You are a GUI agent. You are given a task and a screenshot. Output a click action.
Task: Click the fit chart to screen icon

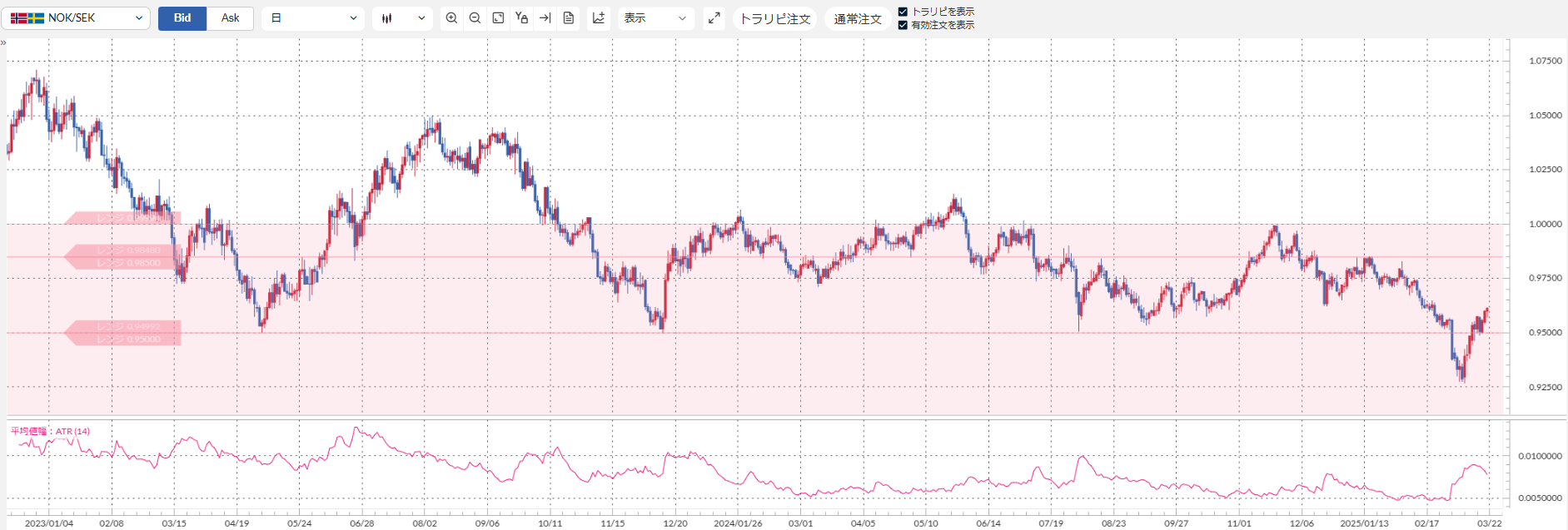click(498, 17)
